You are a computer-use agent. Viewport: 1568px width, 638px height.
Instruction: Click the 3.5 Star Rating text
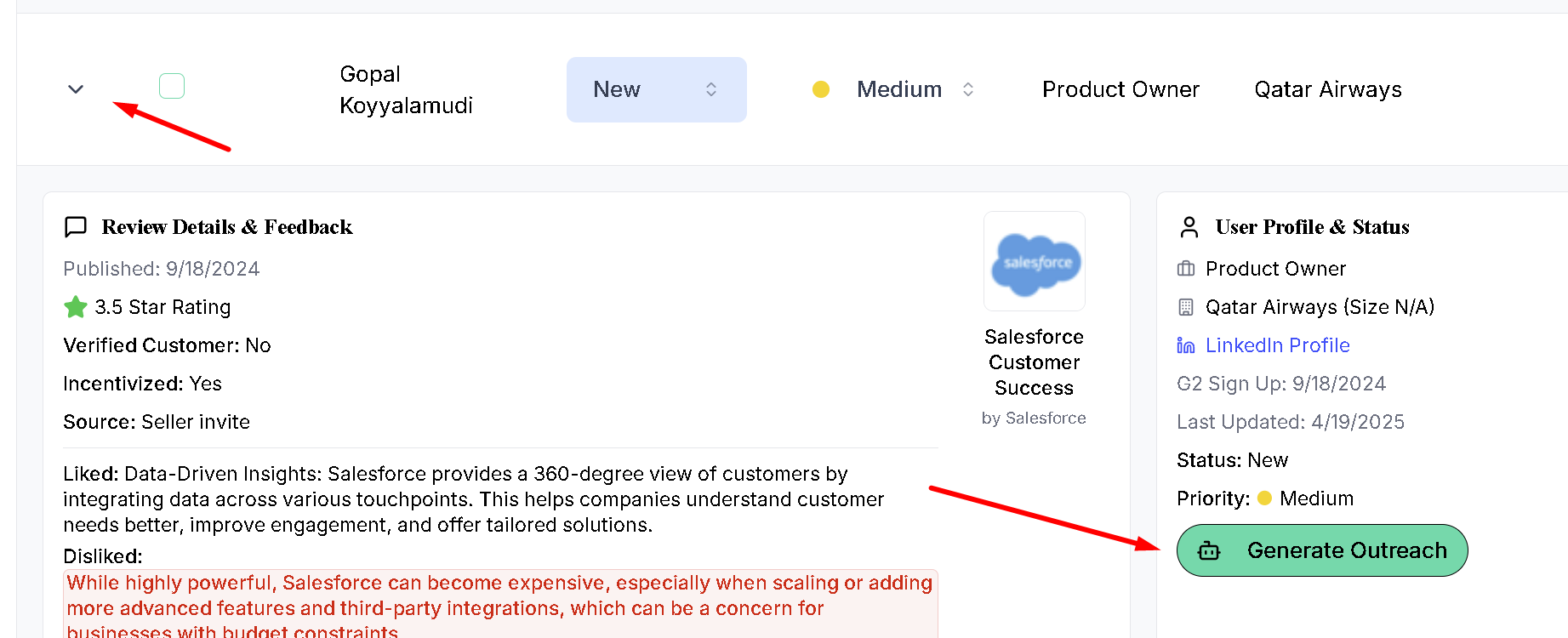click(163, 307)
